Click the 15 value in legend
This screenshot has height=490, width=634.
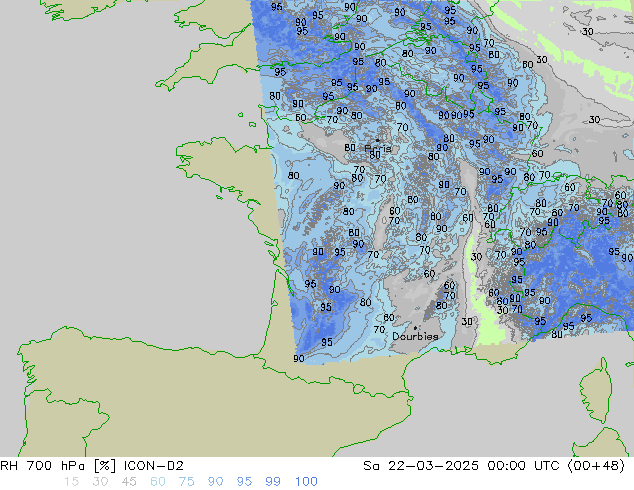pos(71,481)
